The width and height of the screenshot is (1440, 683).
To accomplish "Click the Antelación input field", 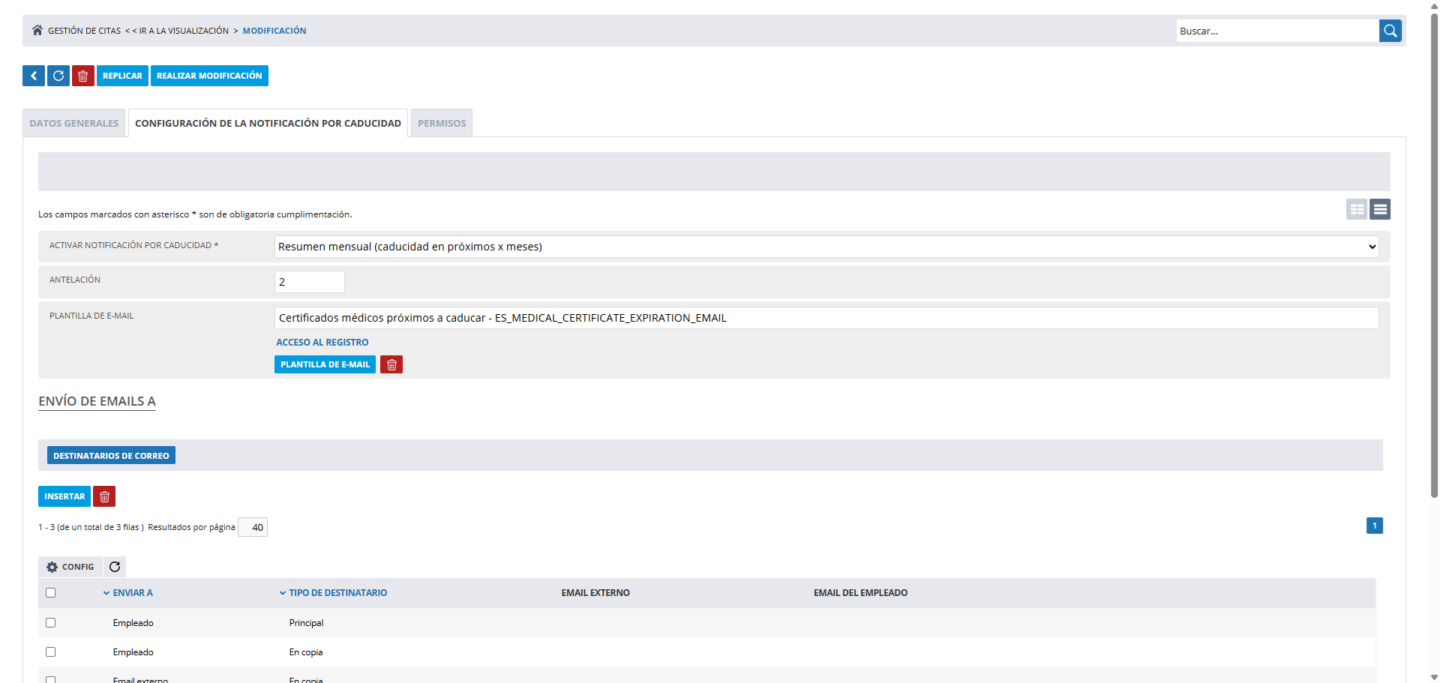I will tap(309, 282).
